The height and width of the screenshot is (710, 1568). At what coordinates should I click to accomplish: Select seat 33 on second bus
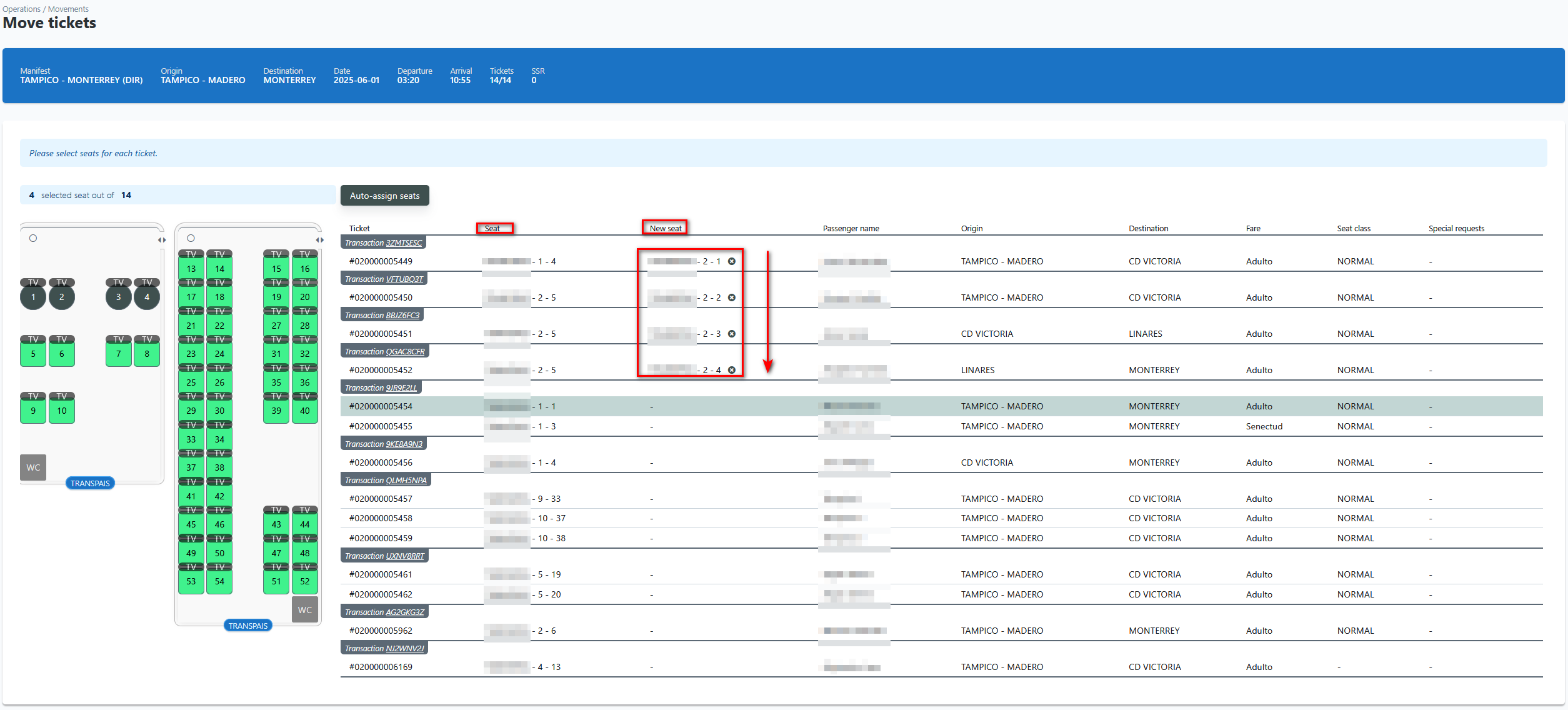191,439
